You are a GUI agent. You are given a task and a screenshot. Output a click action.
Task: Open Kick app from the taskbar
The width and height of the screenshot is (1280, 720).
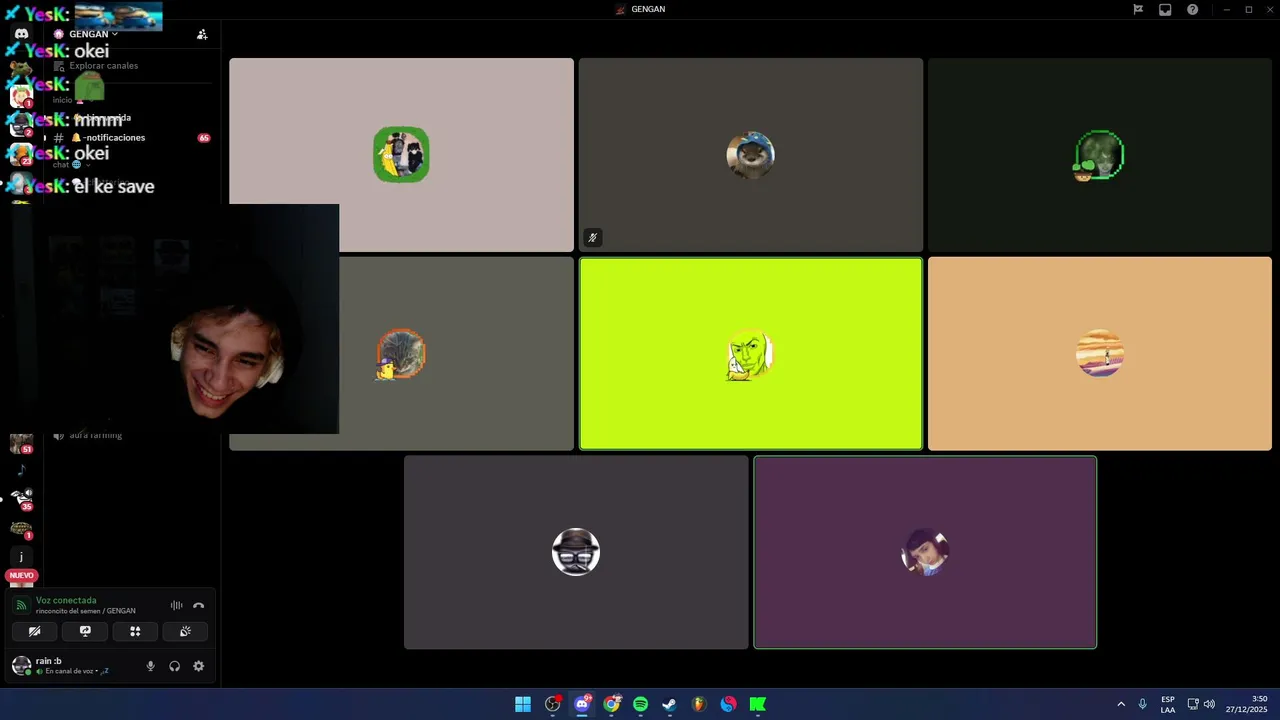[758, 704]
